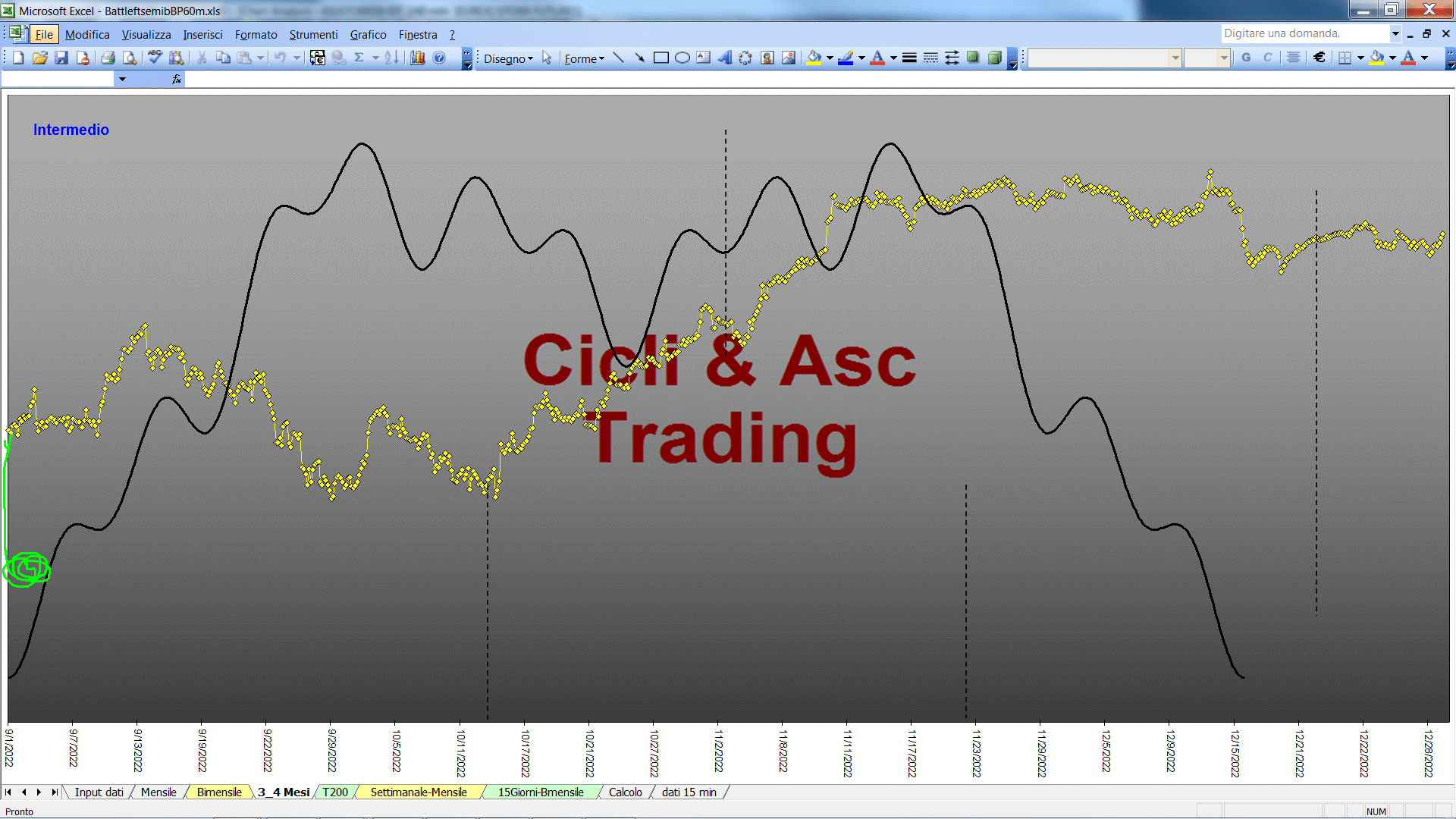Select the Arrow drawing tool
1456x819 pixels.
tap(639, 58)
